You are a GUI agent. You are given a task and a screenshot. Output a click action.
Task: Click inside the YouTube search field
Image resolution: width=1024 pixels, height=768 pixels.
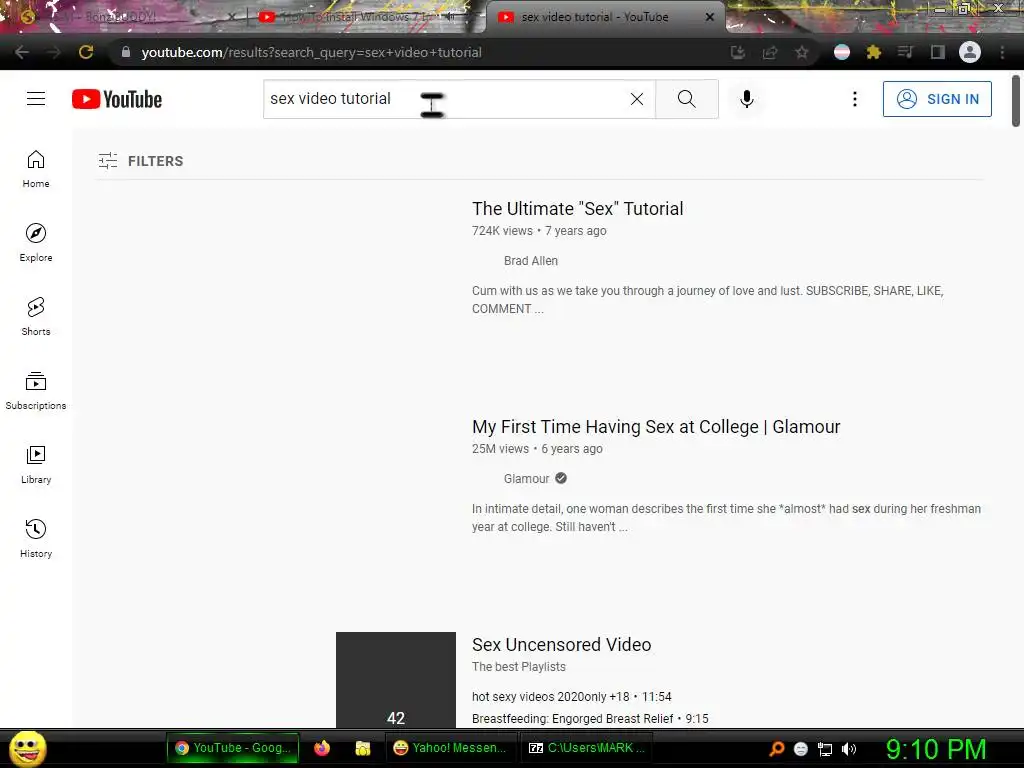click(459, 99)
